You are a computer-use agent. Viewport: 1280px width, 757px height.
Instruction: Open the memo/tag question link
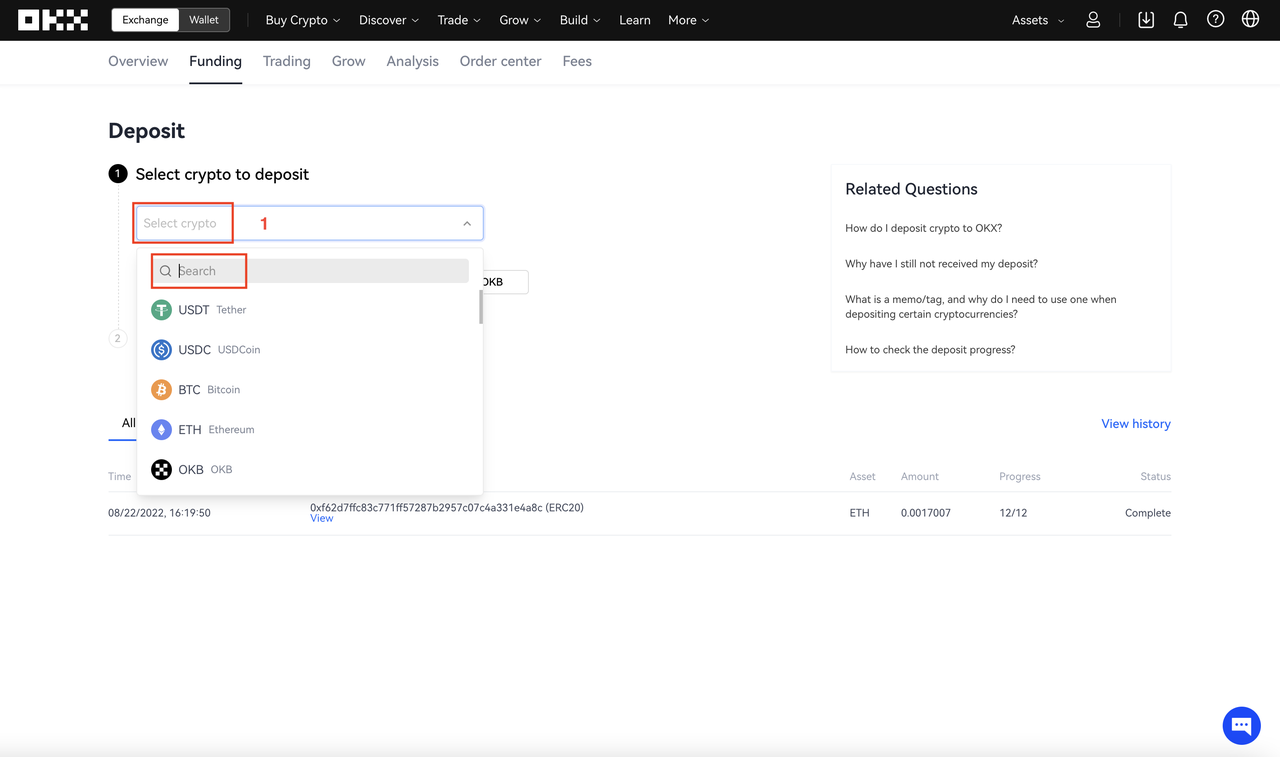click(x=981, y=307)
